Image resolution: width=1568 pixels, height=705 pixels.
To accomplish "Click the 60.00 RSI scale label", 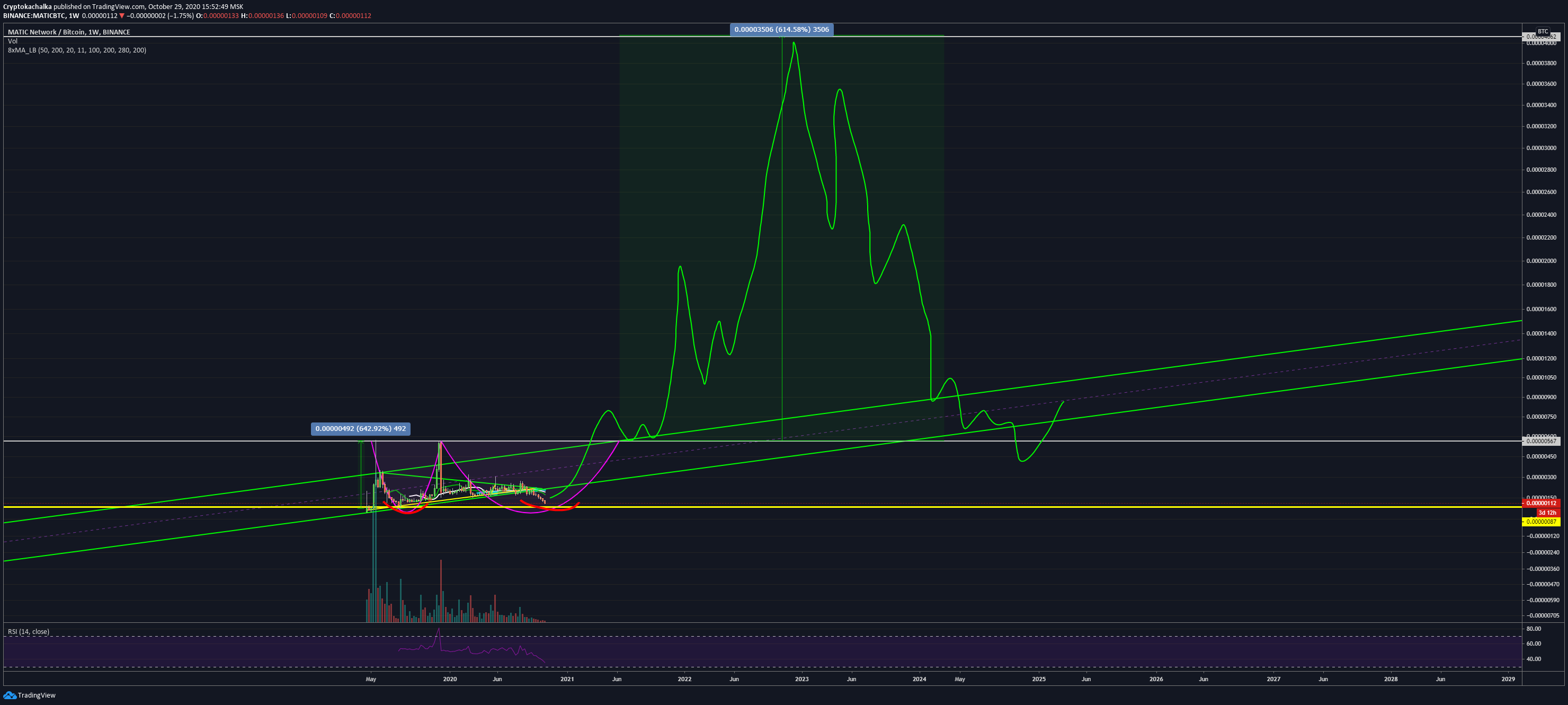I will [1534, 644].
